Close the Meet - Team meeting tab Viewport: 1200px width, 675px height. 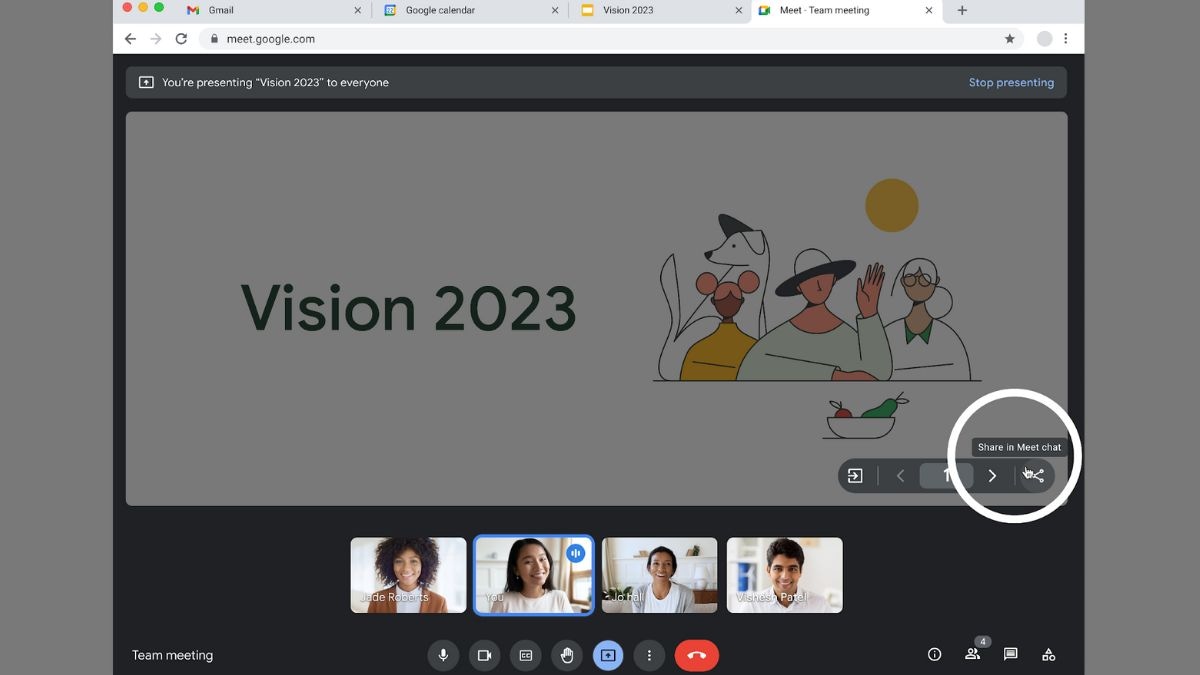click(929, 10)
